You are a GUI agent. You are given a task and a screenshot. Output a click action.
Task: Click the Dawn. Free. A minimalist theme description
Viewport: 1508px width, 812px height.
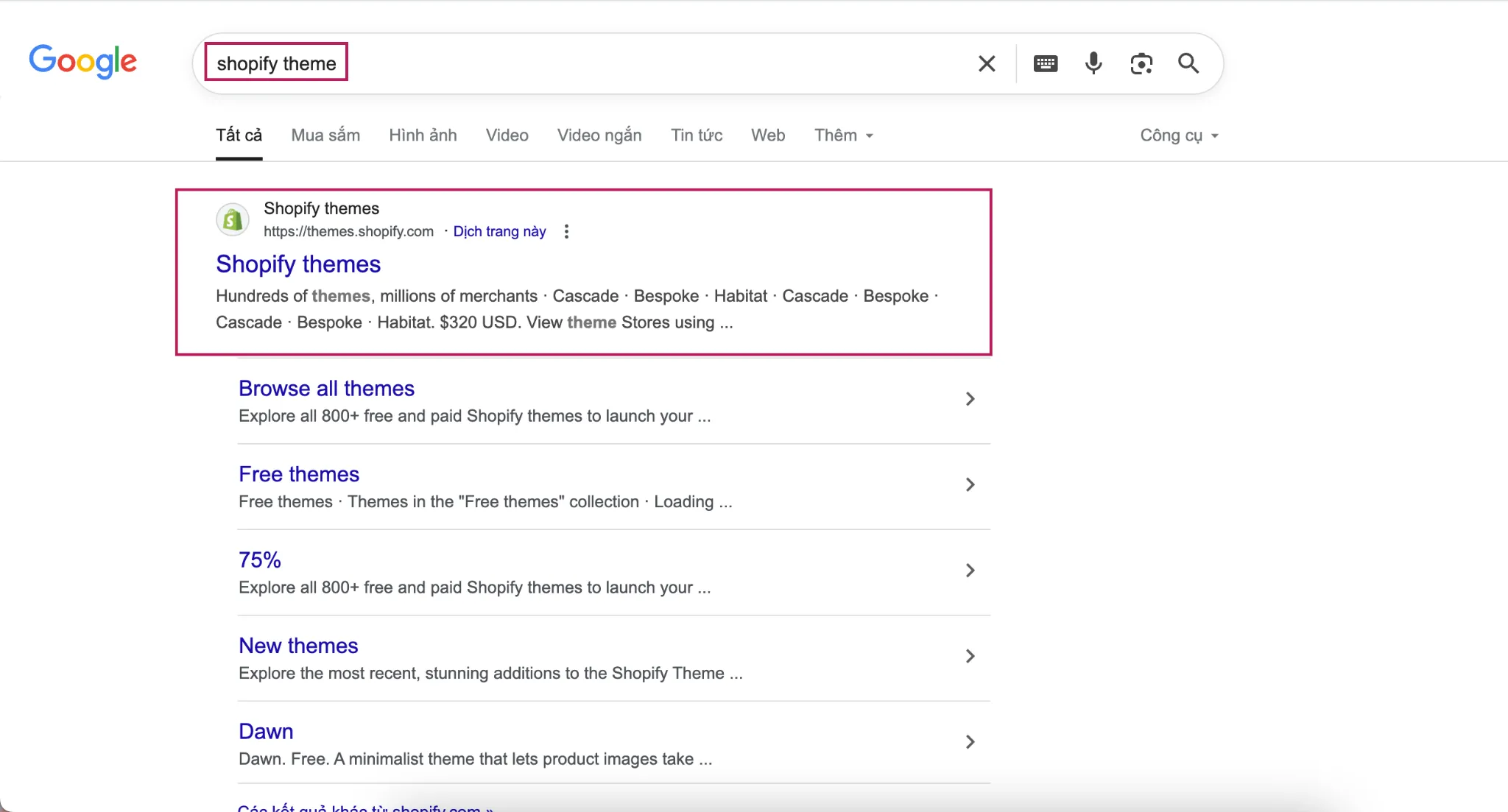tap(475, 760)
